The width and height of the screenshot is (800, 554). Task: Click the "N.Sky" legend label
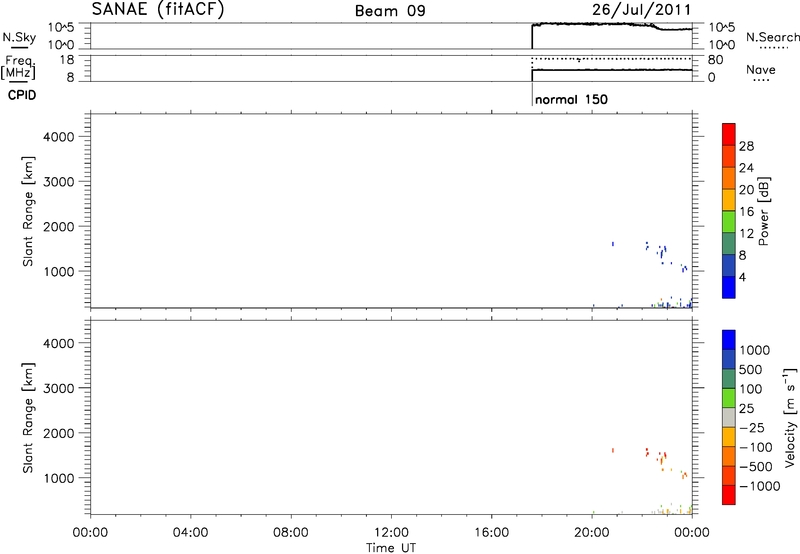pos(19,37)
